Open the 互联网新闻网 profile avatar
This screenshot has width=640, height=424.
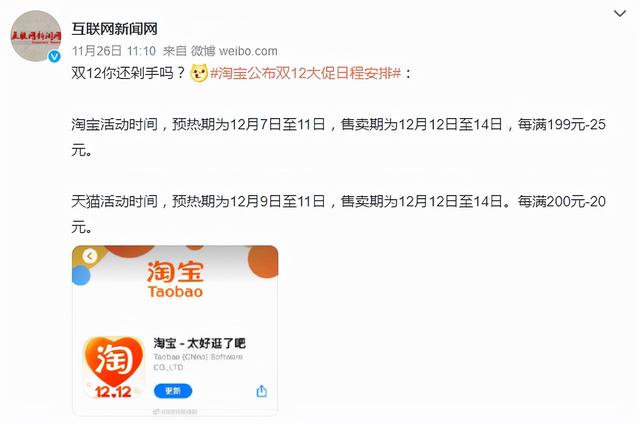[x=36, y=36]
